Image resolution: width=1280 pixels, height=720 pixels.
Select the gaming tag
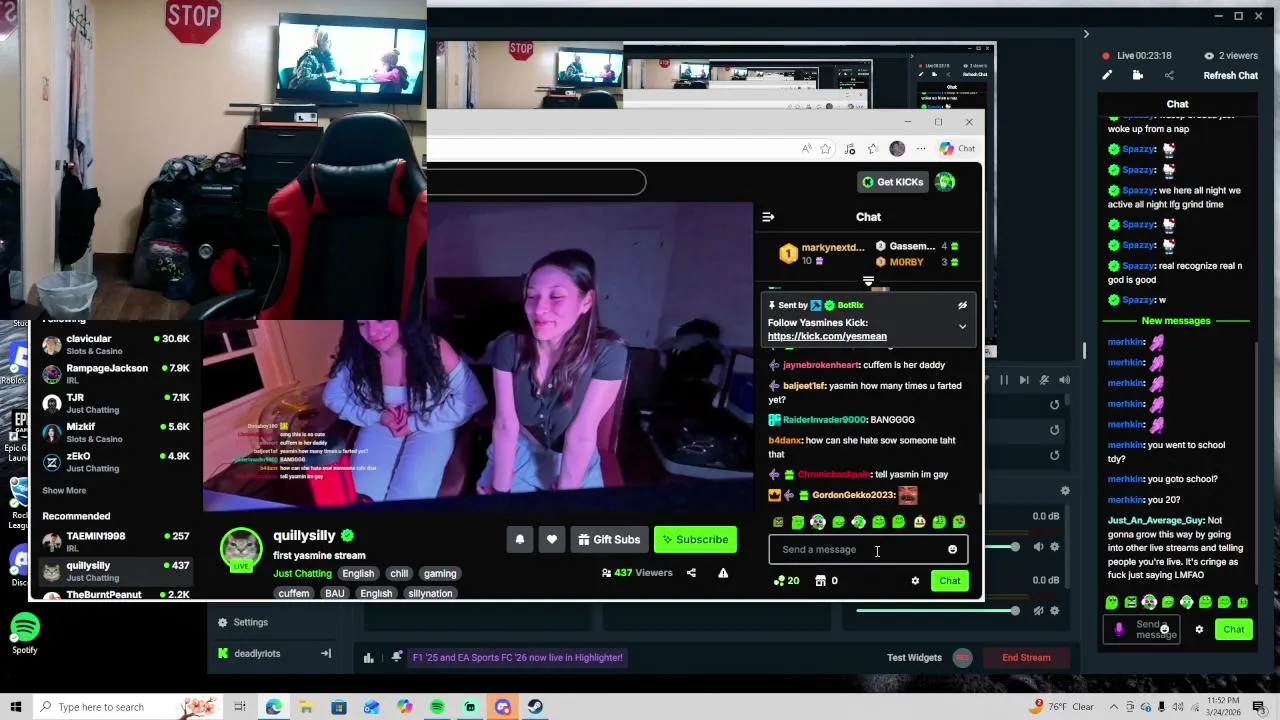click(439, 574)
